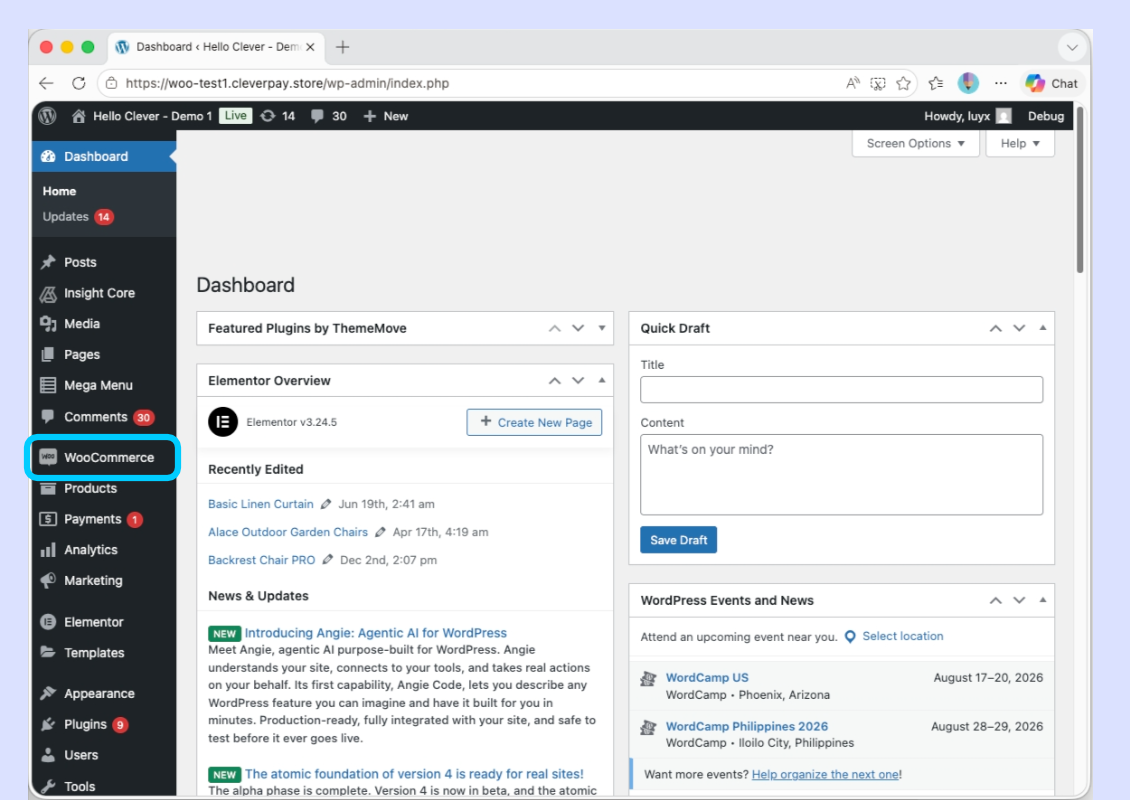
Task: Click the WooCommerce logo icon in sidebar
Action: 48,457
